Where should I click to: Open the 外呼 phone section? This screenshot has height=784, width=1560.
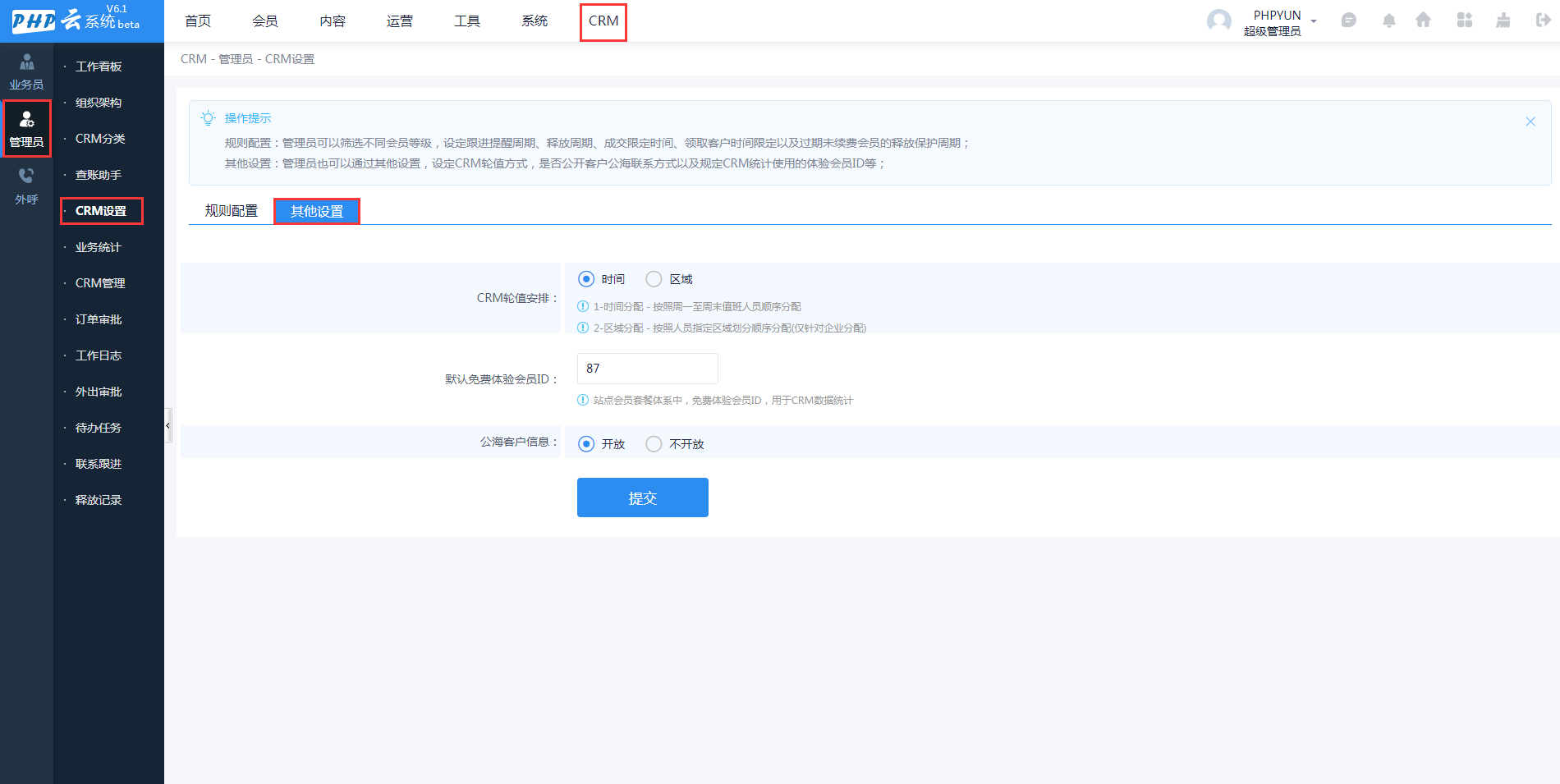tap(26, 186)
